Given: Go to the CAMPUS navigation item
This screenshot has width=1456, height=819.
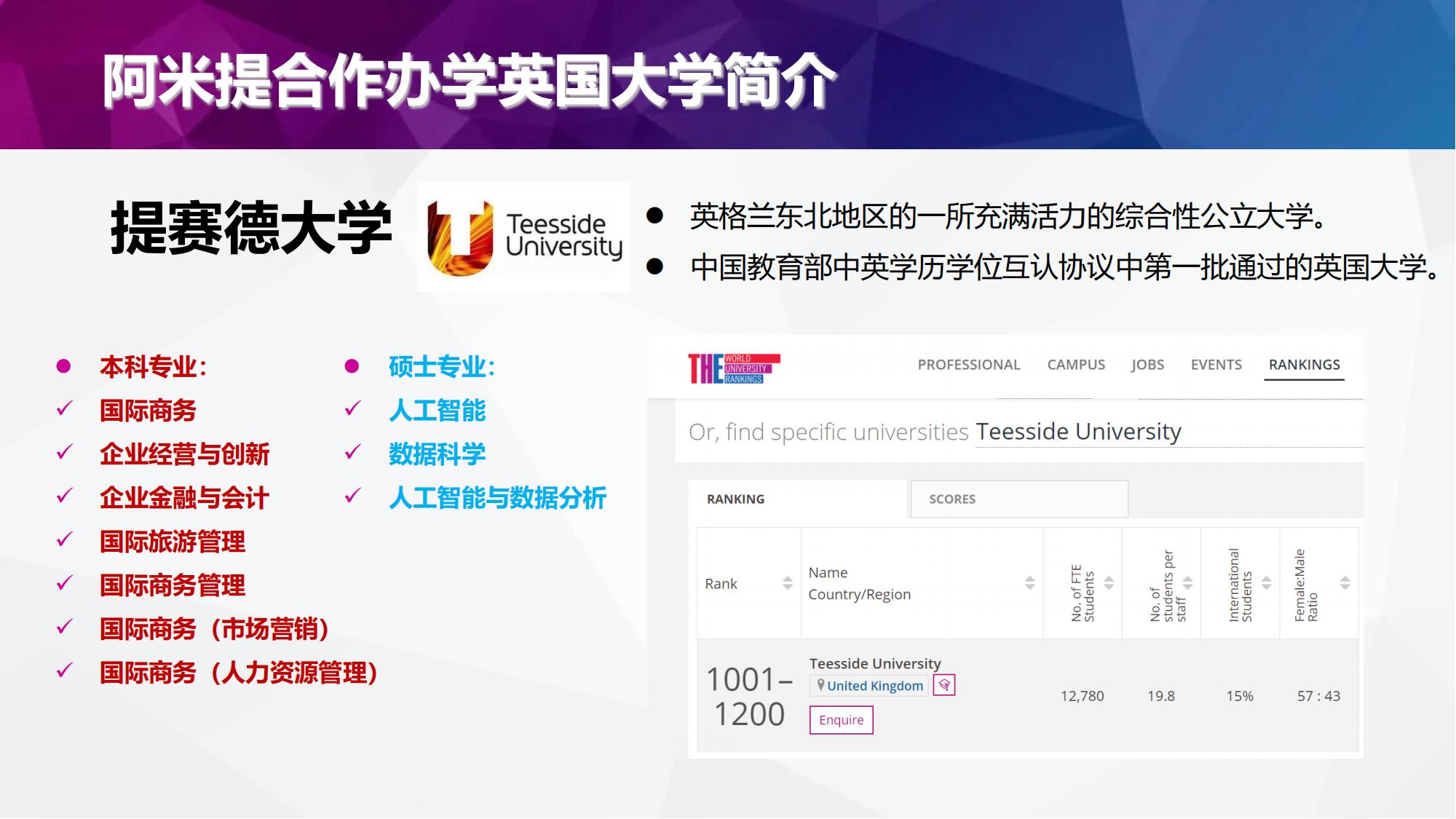Looking at the screenshot, I should click(1075, 365).
